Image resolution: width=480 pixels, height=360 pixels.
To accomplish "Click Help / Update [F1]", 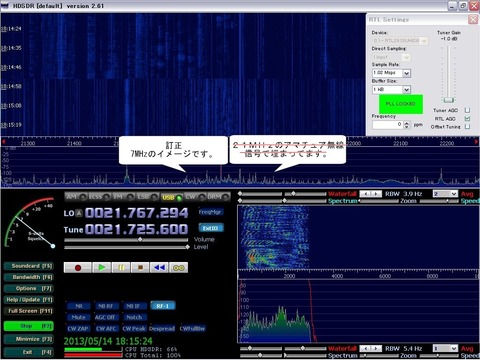I will pos(28,300).
